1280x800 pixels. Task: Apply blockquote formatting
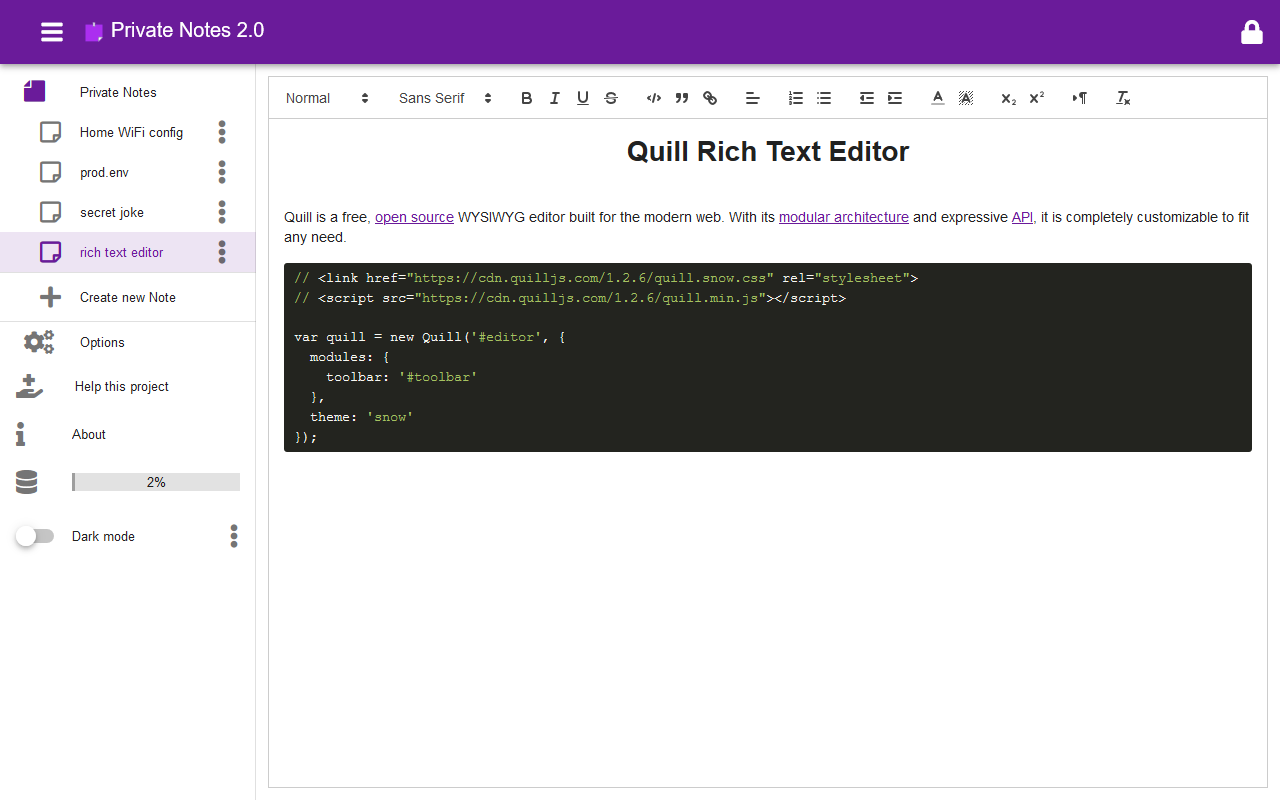click(x=682, y=98)
